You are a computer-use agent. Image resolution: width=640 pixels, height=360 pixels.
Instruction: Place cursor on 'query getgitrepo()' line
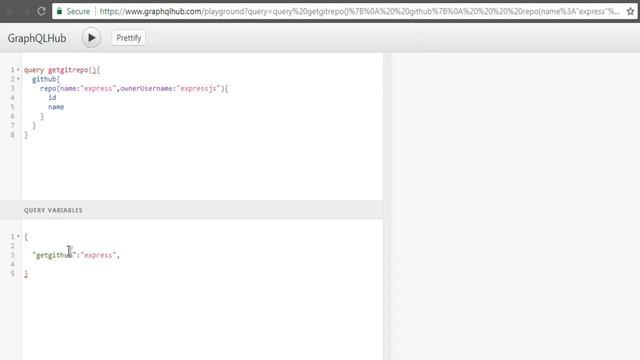pos(62,70)
